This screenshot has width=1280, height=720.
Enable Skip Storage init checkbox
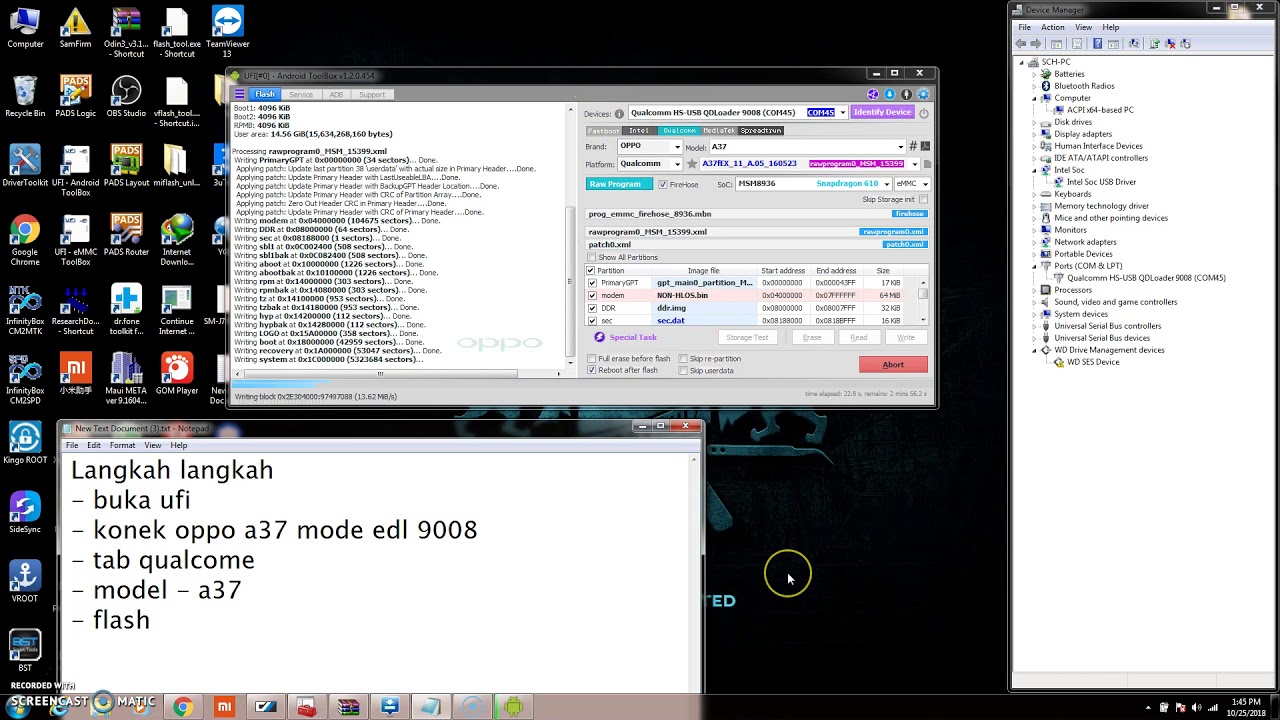click(x=924, y=200)
